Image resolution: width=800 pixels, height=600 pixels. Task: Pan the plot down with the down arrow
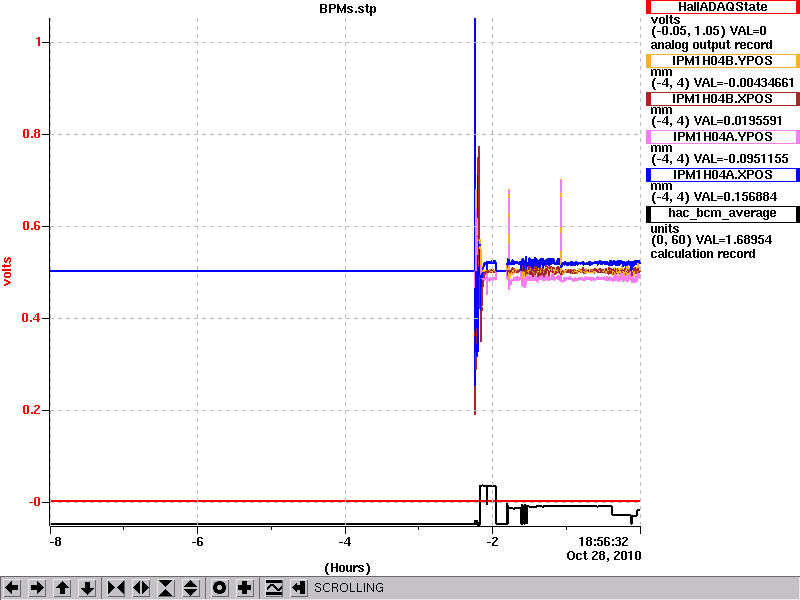coord(88,588)
